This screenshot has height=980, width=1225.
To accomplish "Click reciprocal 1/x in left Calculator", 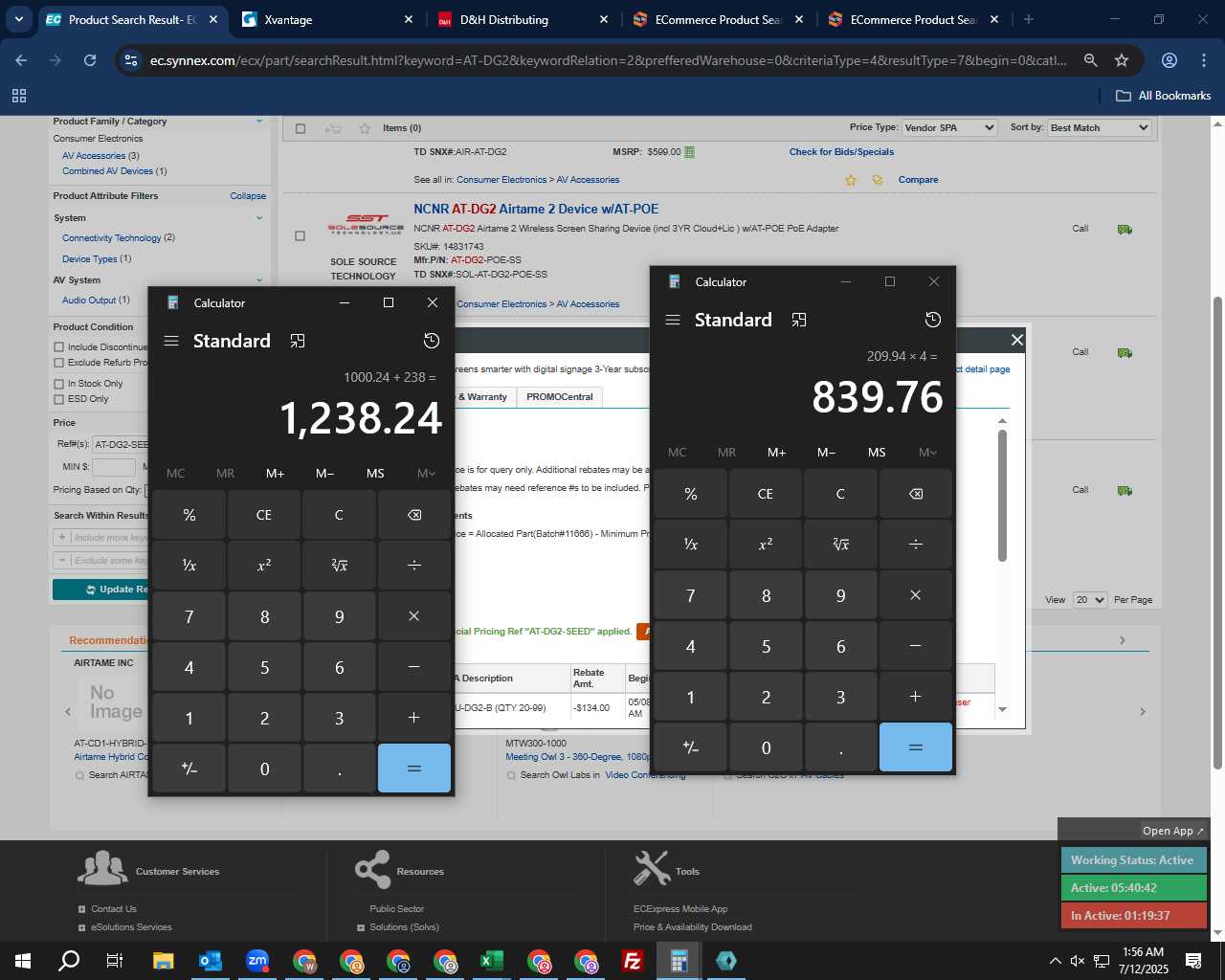I will point(189,566).
